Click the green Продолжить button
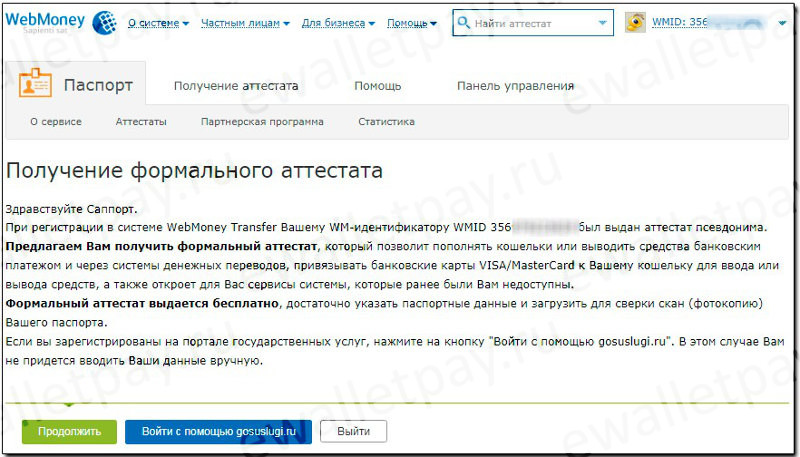Image resolution: width=800 pixels, height=457 pixels. coord(69,431)
